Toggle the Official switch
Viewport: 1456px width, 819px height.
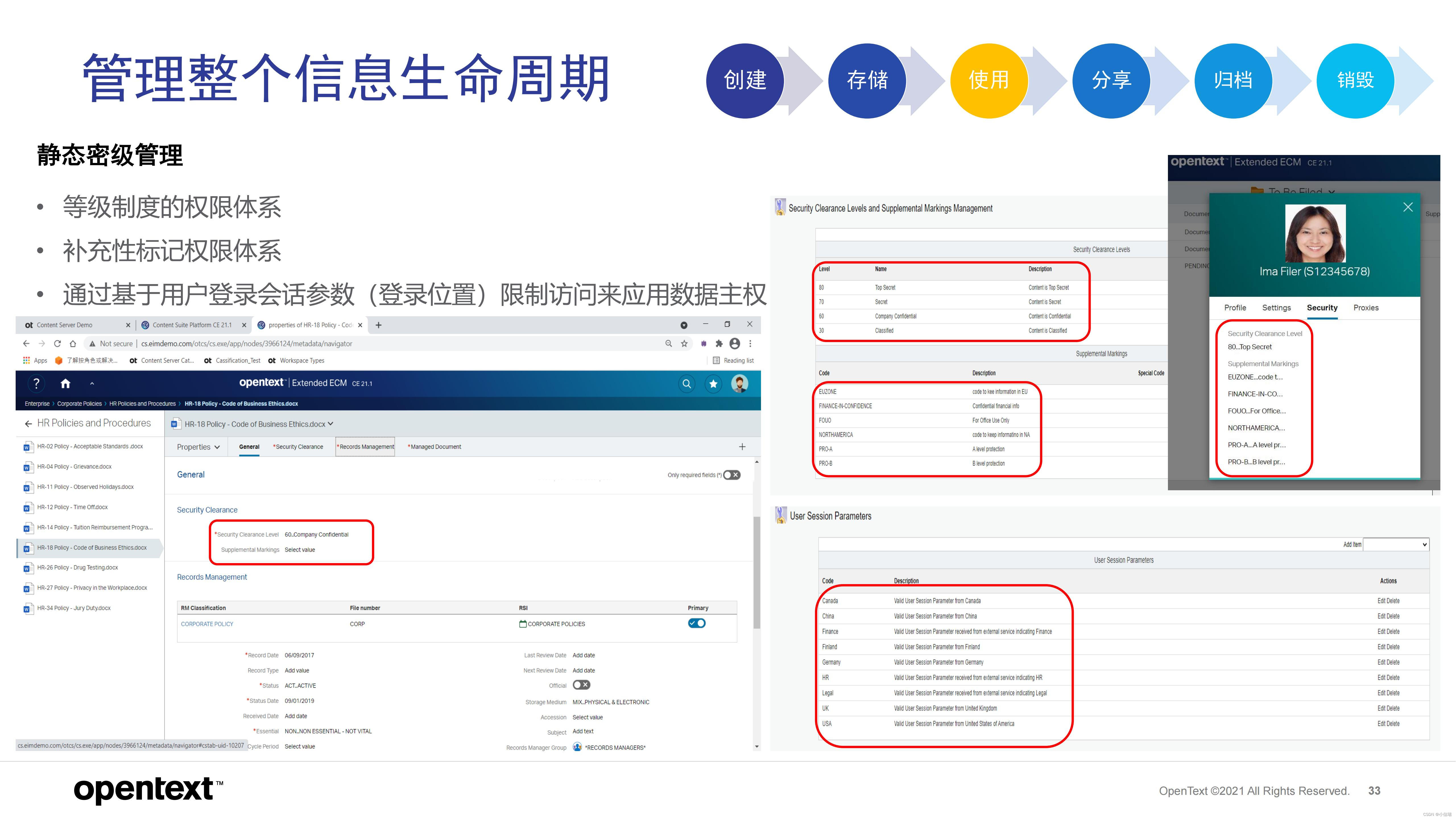(581, 685)
